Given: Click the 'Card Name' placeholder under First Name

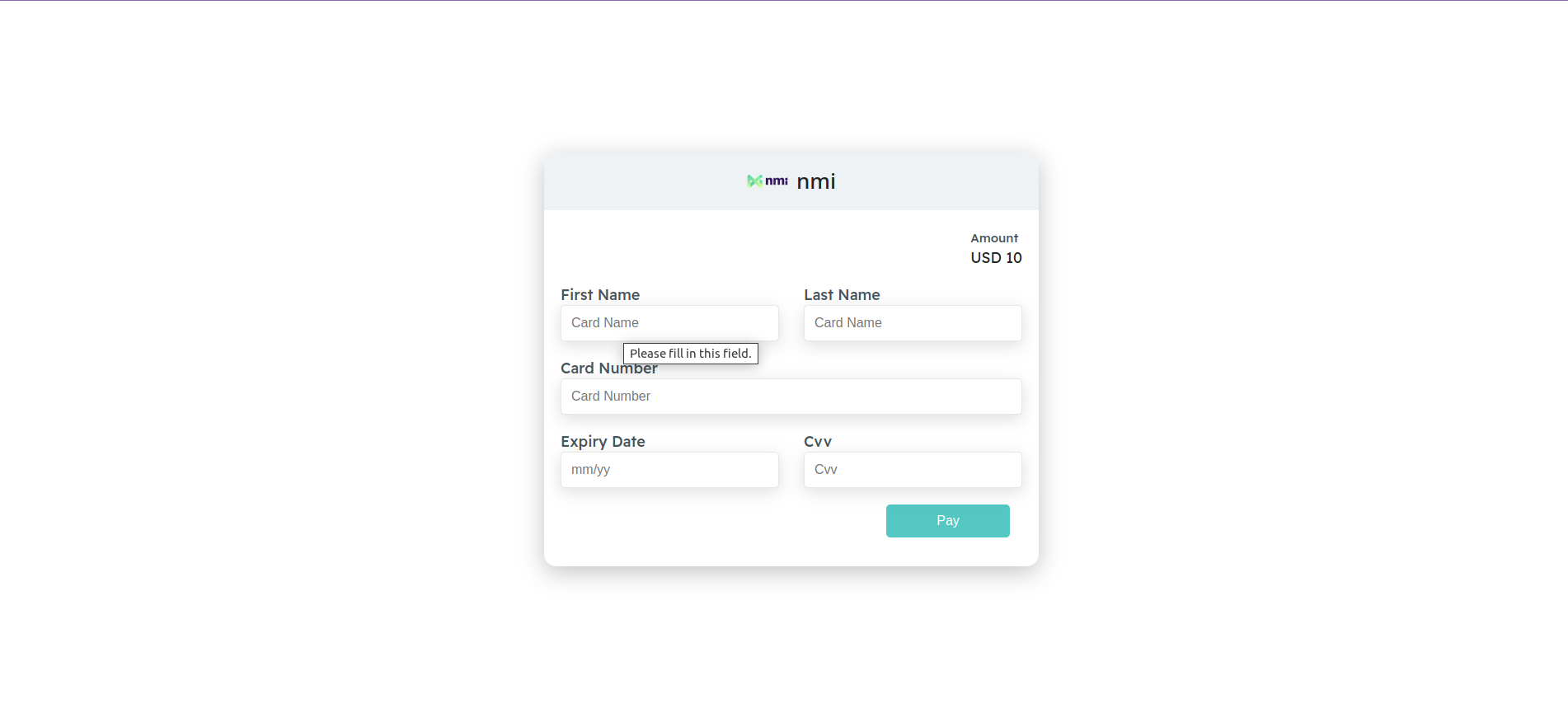Looking at the screenshot, I should point(605,323).
